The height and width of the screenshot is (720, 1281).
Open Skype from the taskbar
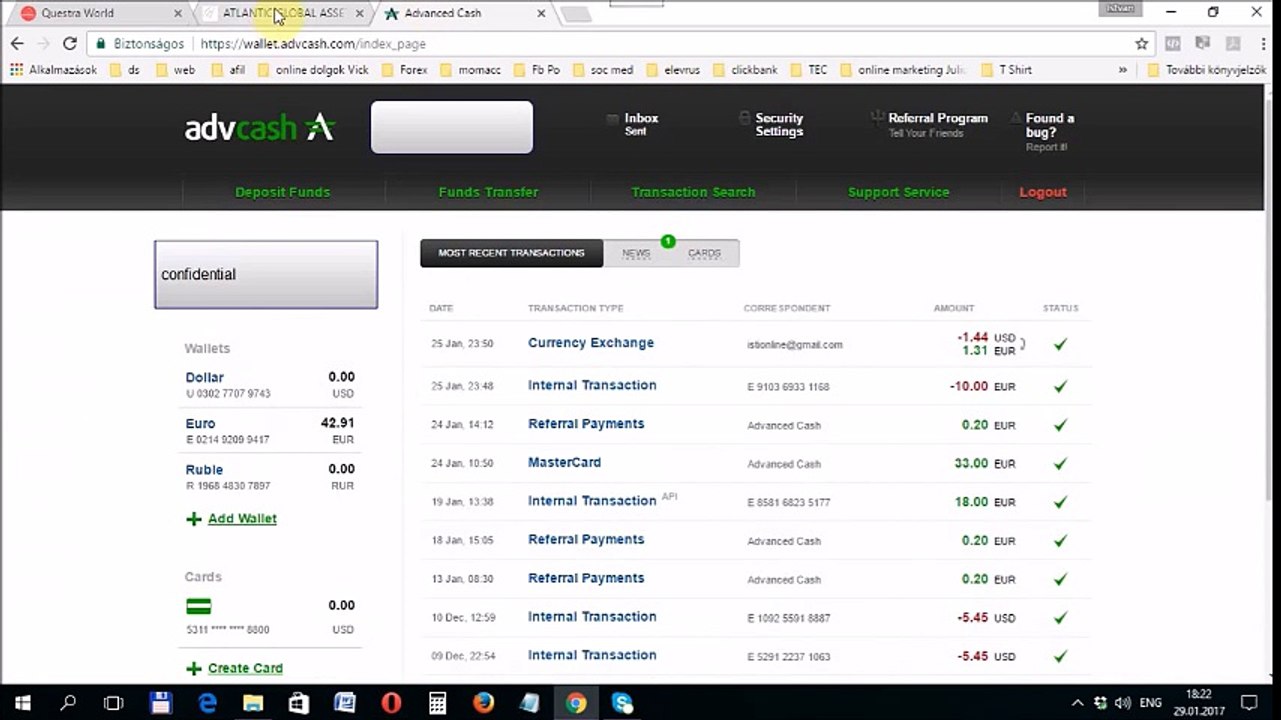tap(622, 703)
